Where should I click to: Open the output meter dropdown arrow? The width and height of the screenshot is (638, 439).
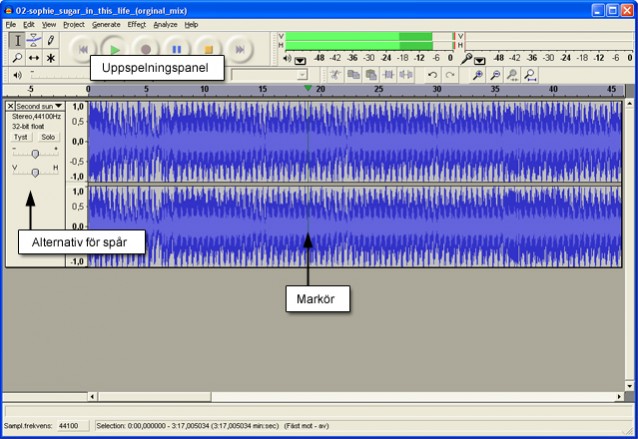pos(300,61)
